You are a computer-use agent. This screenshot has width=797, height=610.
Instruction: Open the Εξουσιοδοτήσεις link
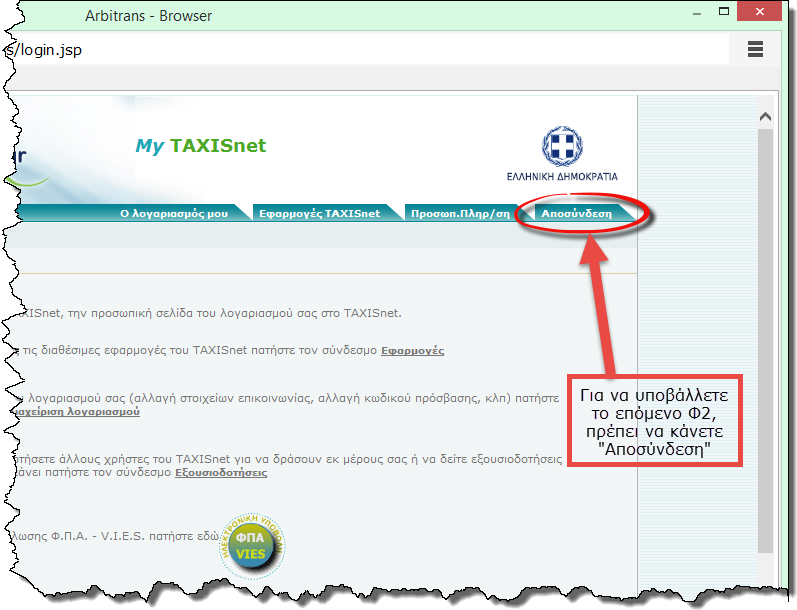point(221,473)
